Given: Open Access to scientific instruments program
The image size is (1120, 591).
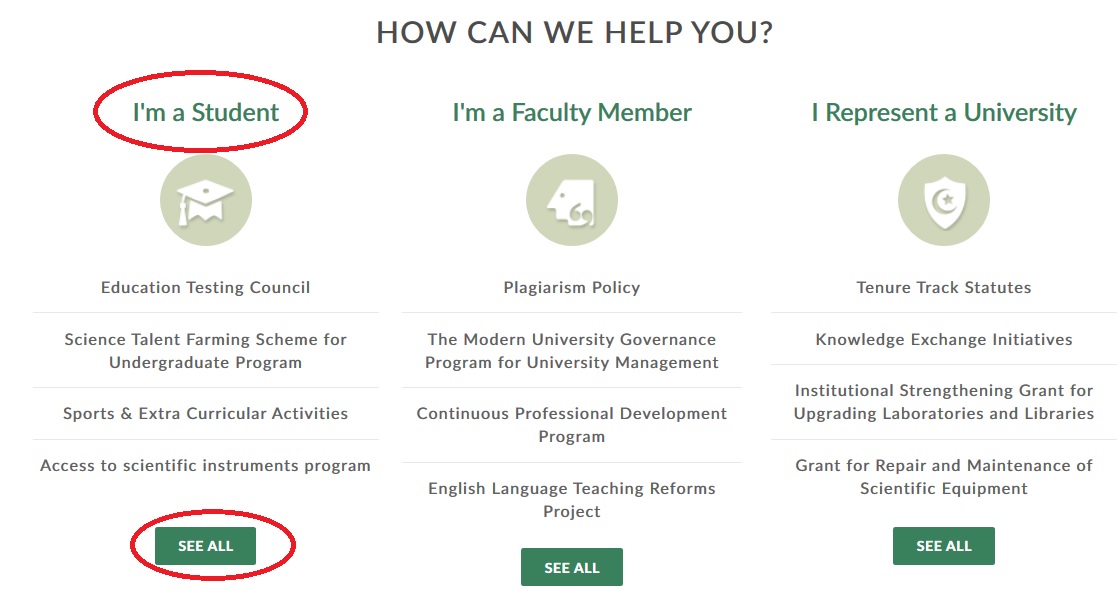Looking at the screenshot, I should 205,465.
